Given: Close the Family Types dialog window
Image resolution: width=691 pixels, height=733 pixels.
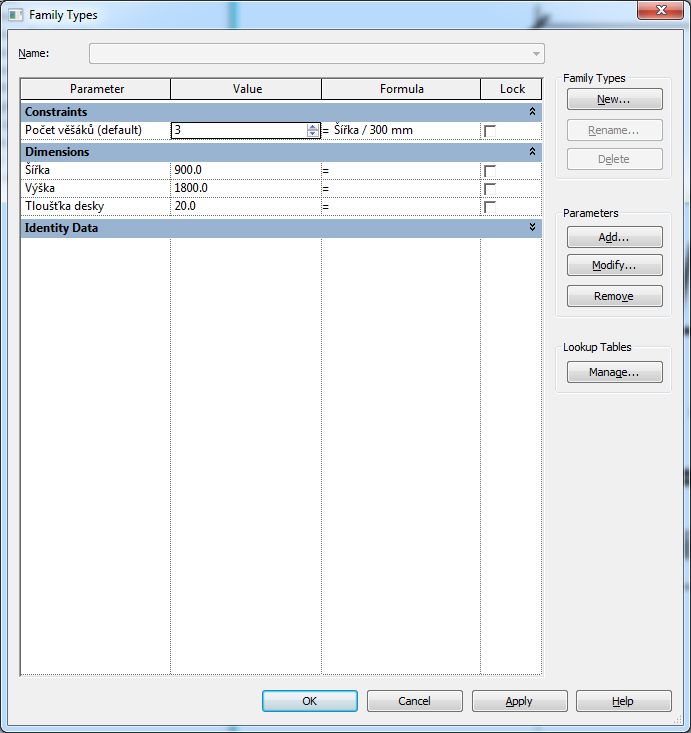Looking at the screenshot, I should [x=658, y=11].
